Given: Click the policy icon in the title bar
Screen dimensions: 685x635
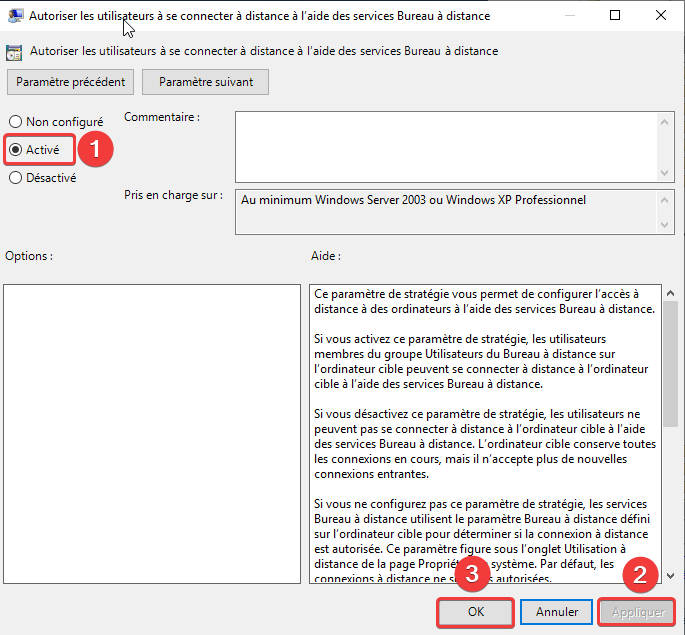Looking at the screenshot, I should (x=16, y=16).
